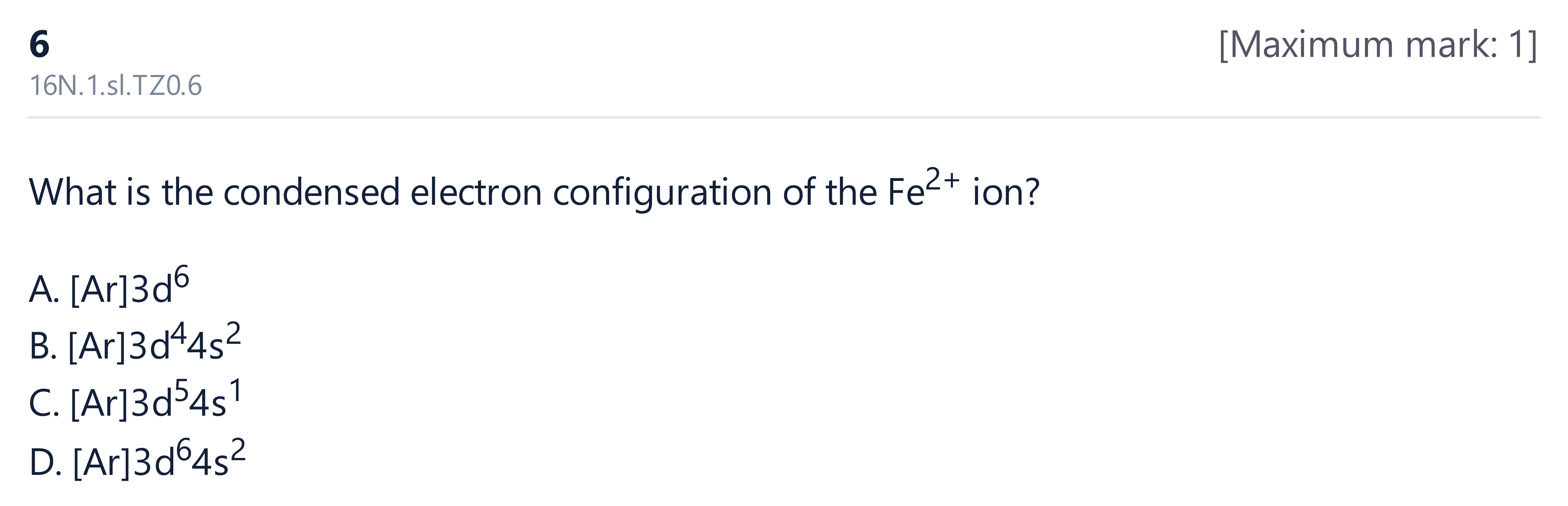Click the word 'condensed' in the question

pyautogui.click(x=312, y=193)
